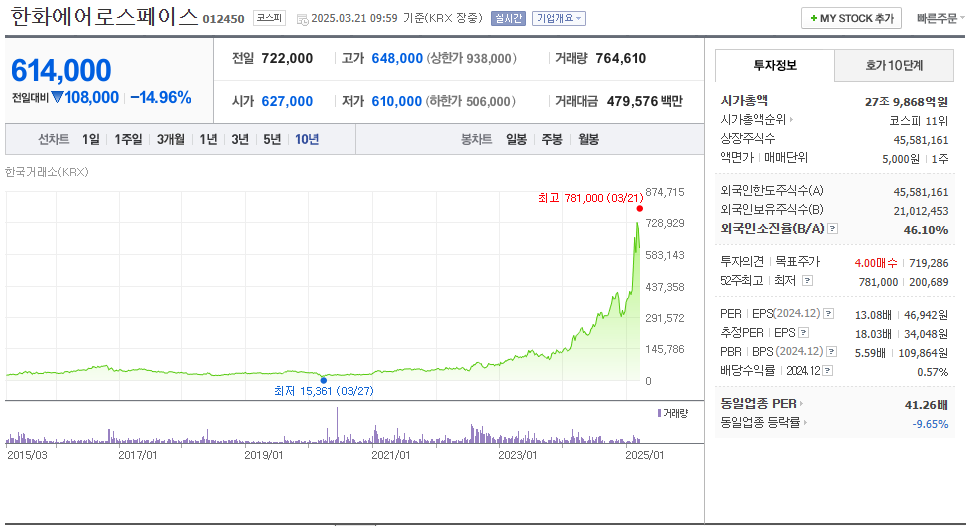Click the 시가 value 627,000
The height and width of the screenshot is (526, 968).
pyautogui.click(x=287, y=101)
